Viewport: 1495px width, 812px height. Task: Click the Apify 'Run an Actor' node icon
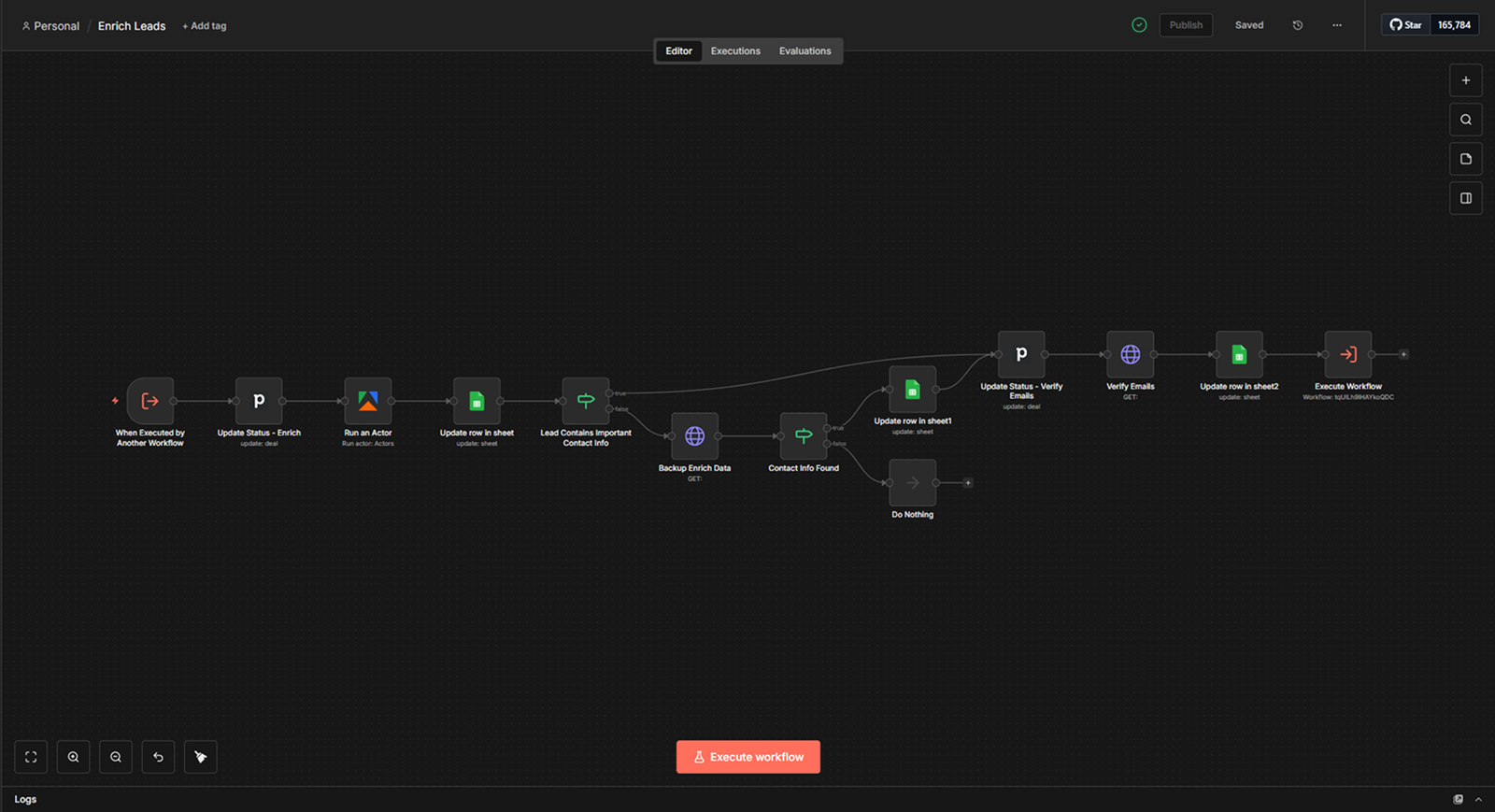click(x=367, y=401)
